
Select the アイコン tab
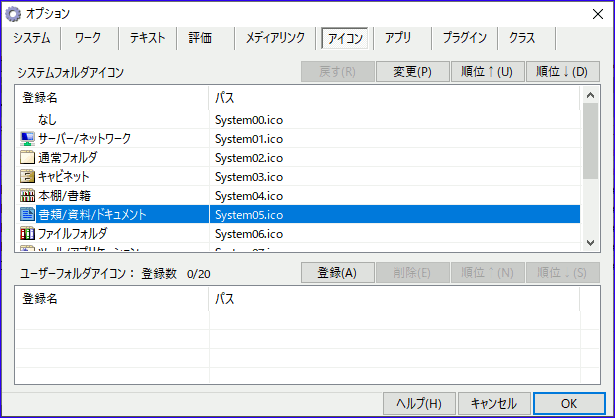point(345,38)
